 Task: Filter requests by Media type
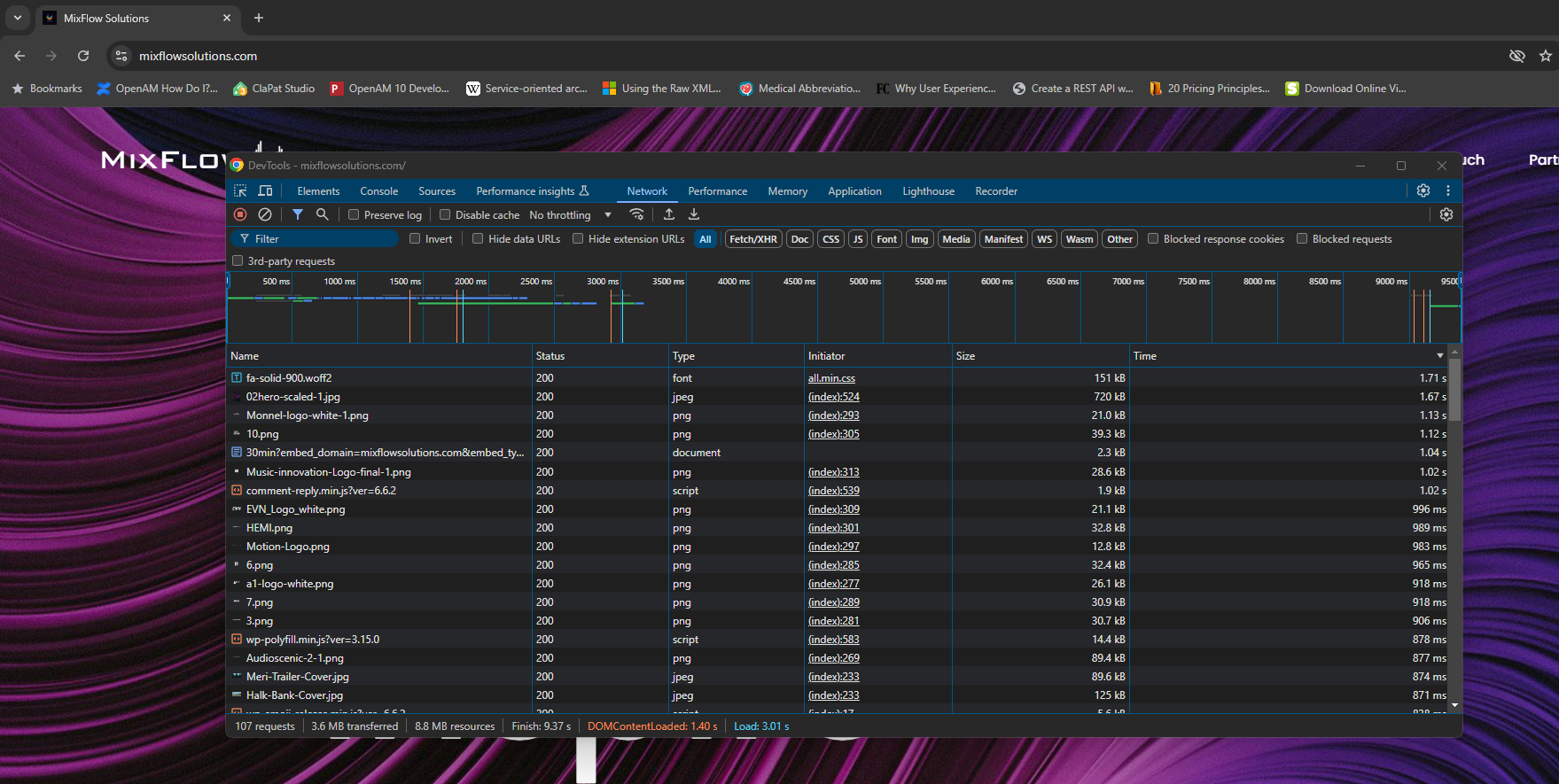click(x=956, y=239)
